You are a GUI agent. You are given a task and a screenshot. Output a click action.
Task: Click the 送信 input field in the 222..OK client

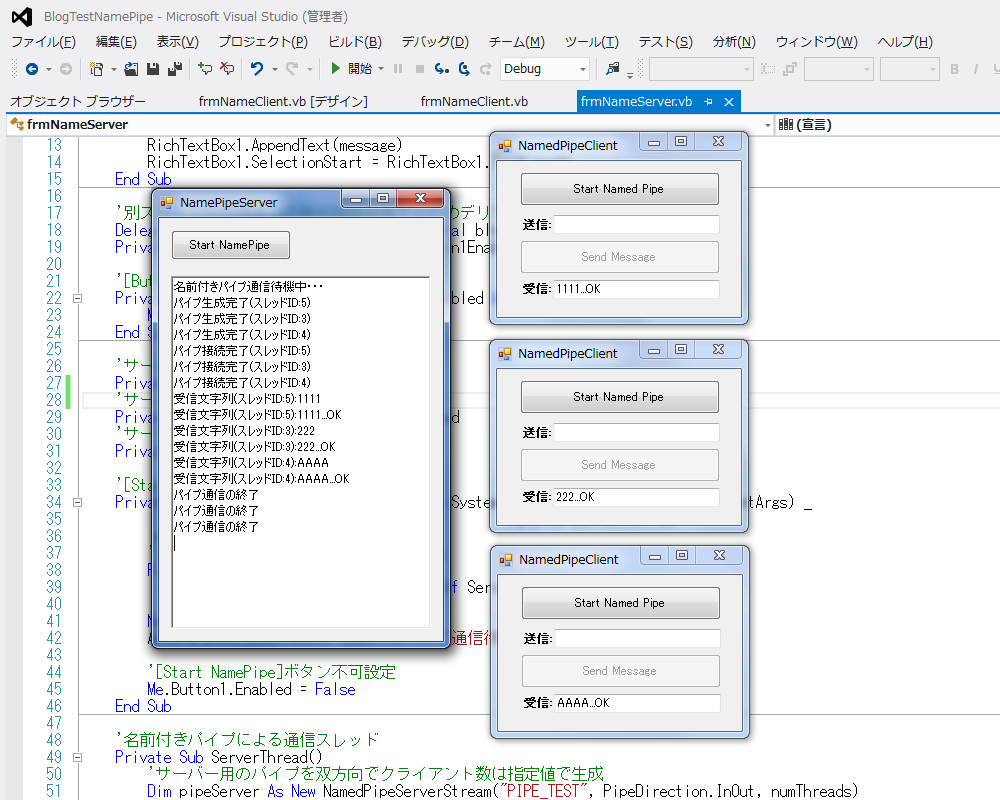pos(636,433)
